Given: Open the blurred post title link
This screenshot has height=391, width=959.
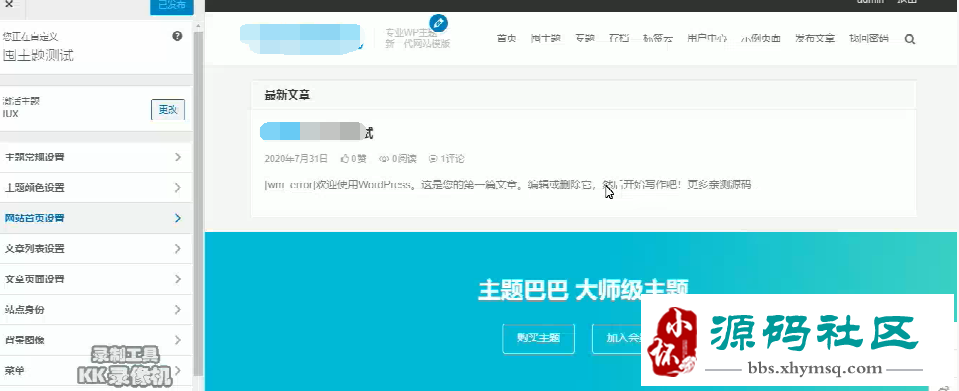Looking at the screenshot, I should point(316,132).
